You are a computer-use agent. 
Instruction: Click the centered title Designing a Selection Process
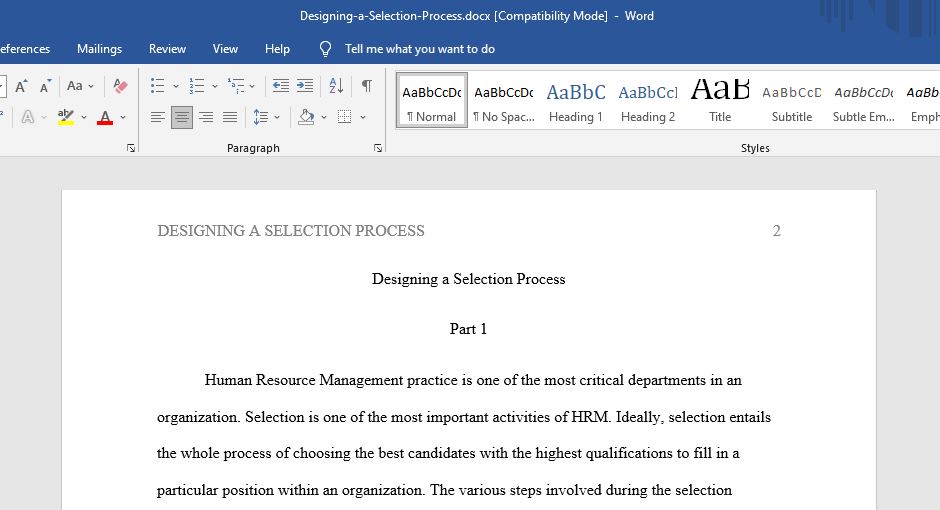(469, 279)
